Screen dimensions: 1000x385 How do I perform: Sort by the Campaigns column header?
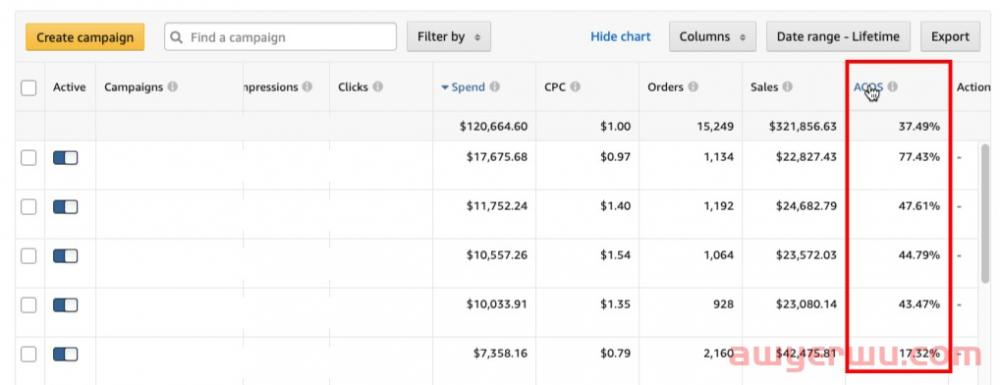(x=133, y=87)
